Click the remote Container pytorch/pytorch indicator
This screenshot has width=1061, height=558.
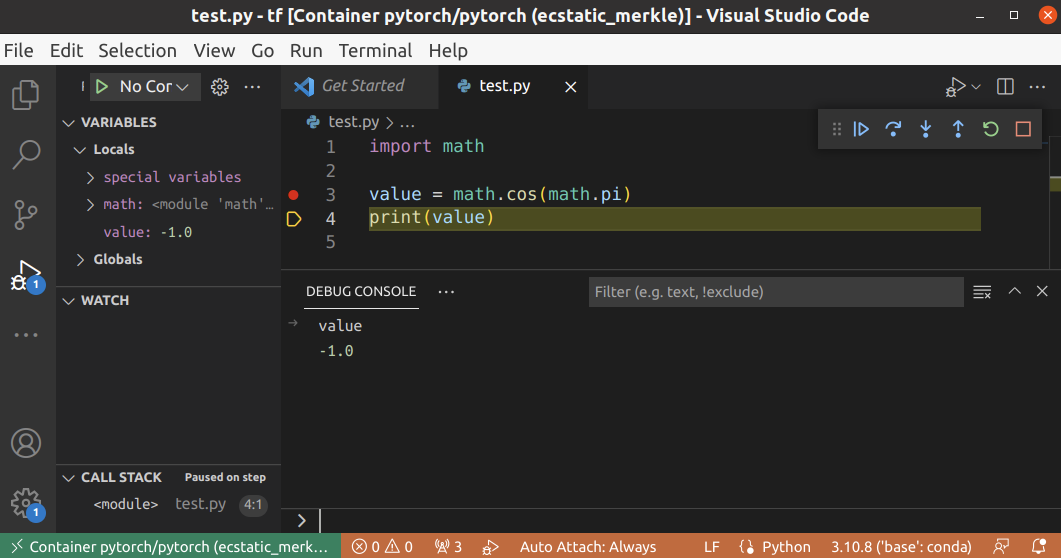(170, 547)
